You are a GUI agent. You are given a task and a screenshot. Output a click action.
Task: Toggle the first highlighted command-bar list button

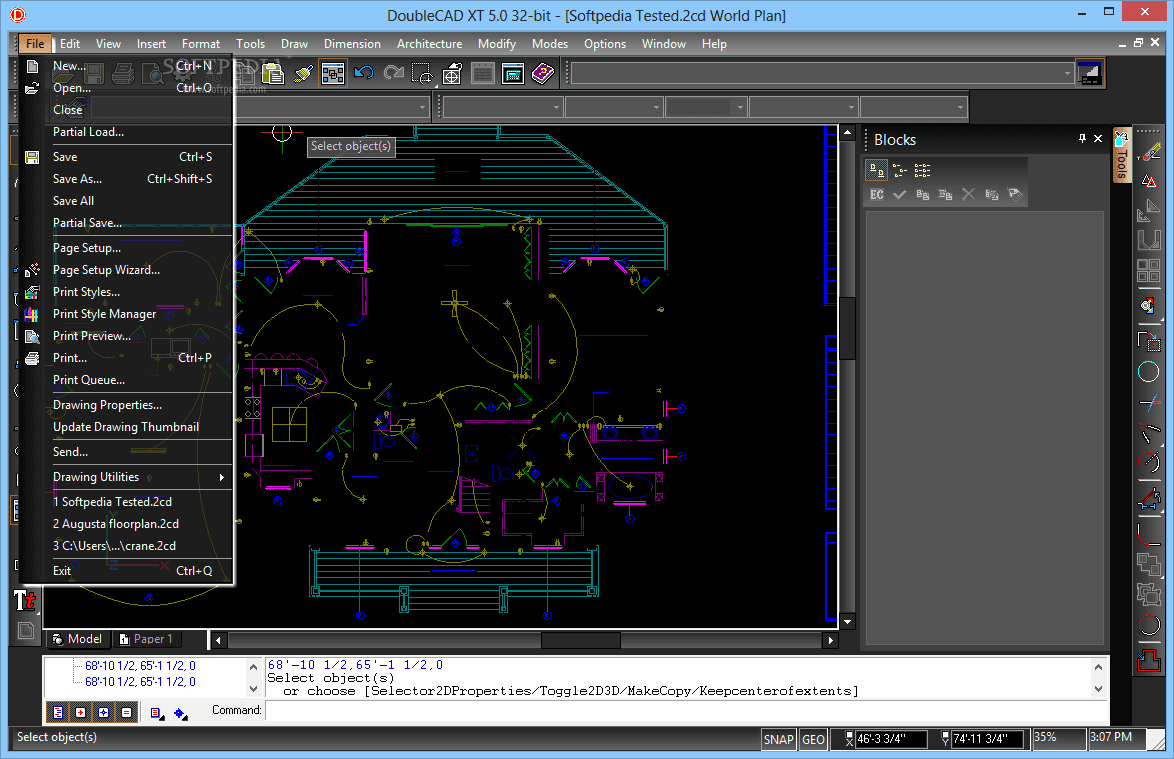coord(58,713)
